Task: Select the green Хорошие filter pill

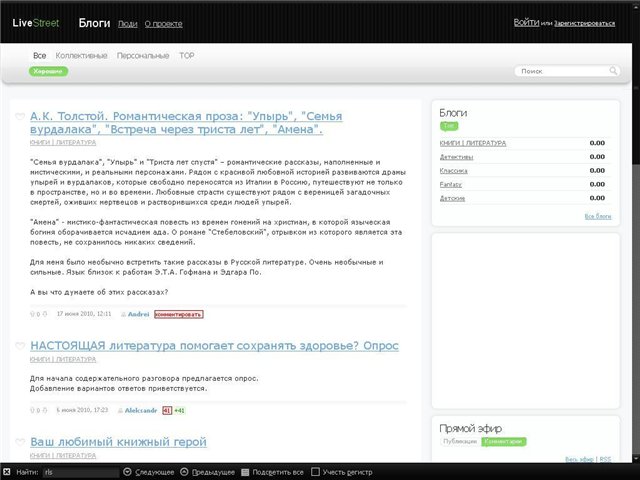Action: tap(48, 71)
